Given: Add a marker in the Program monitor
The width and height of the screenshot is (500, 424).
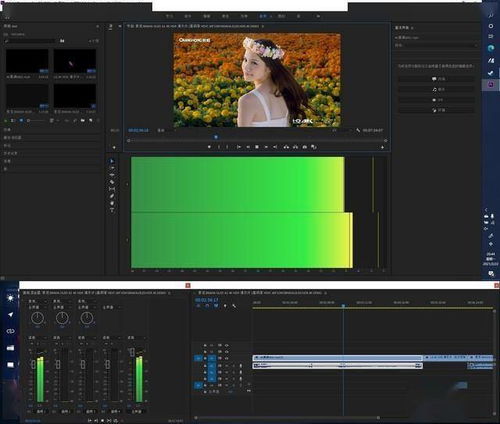Looking at the screenshot, I should click(x=209, y=147).
